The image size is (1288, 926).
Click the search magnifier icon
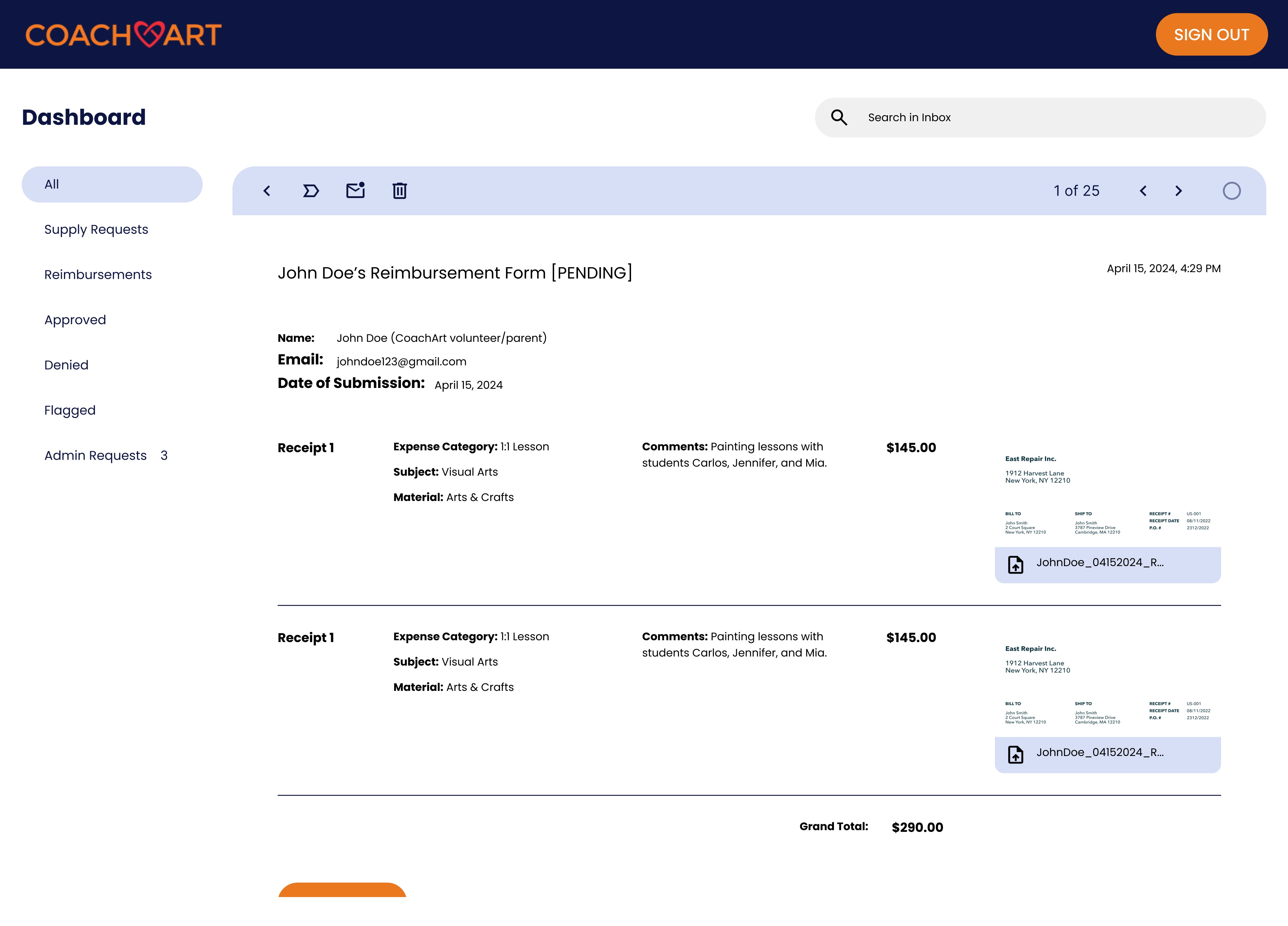[x=839, y=118]
